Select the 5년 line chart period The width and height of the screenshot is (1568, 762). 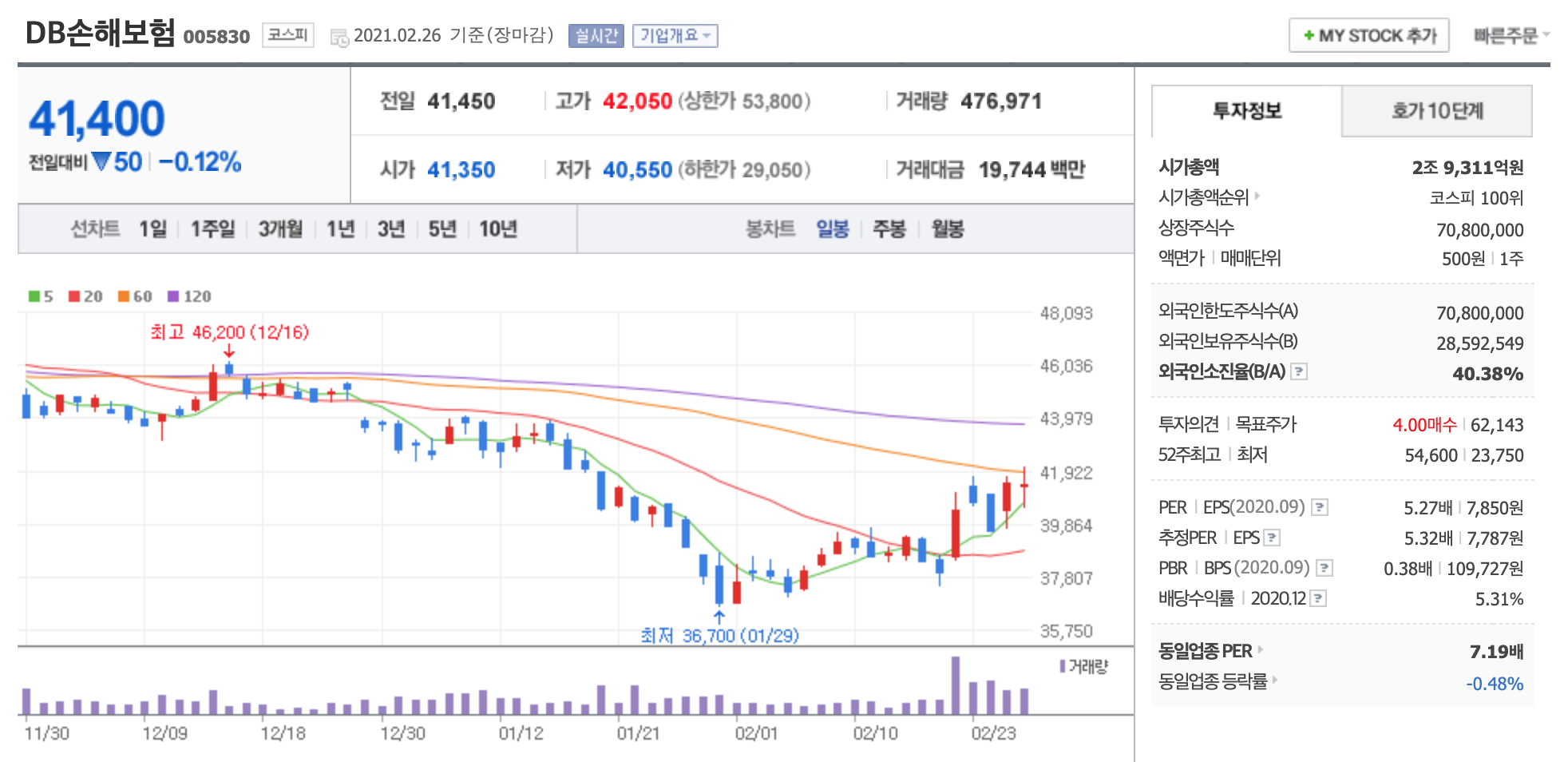point(442,229)
